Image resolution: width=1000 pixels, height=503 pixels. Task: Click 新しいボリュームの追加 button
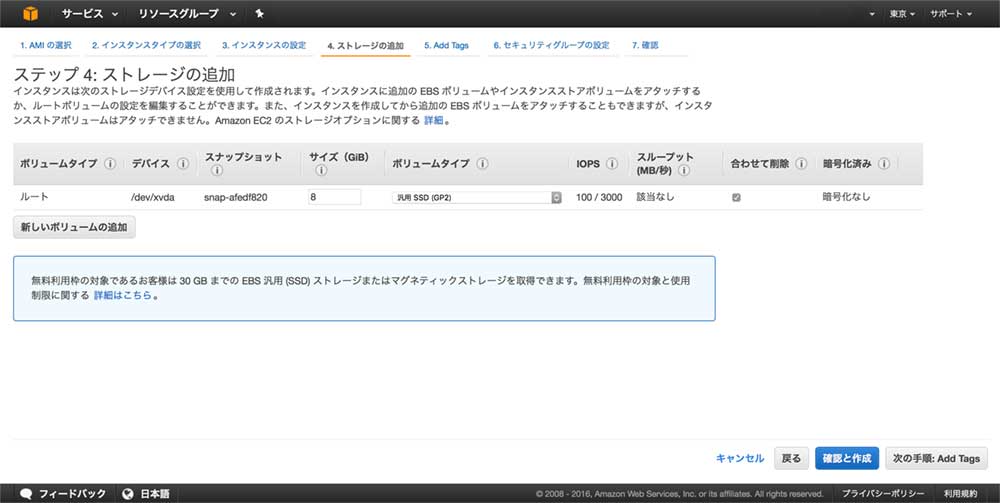pyautogui.click(x=74, y=227)
